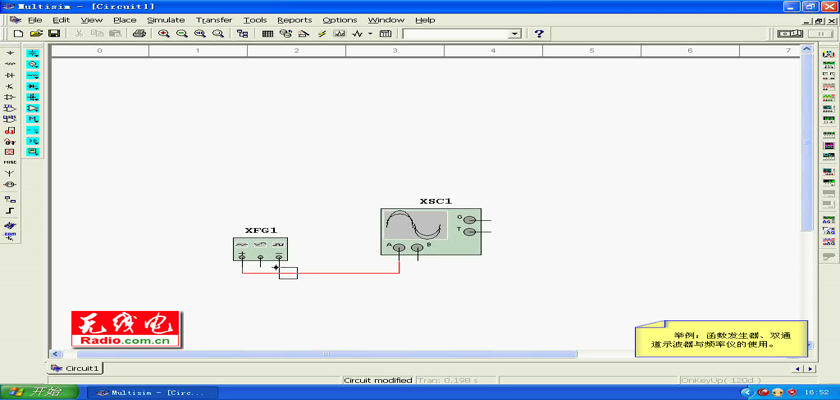Toggle the simulation pause button
This screenshot has width=840, height=400.
click(820, 34)
